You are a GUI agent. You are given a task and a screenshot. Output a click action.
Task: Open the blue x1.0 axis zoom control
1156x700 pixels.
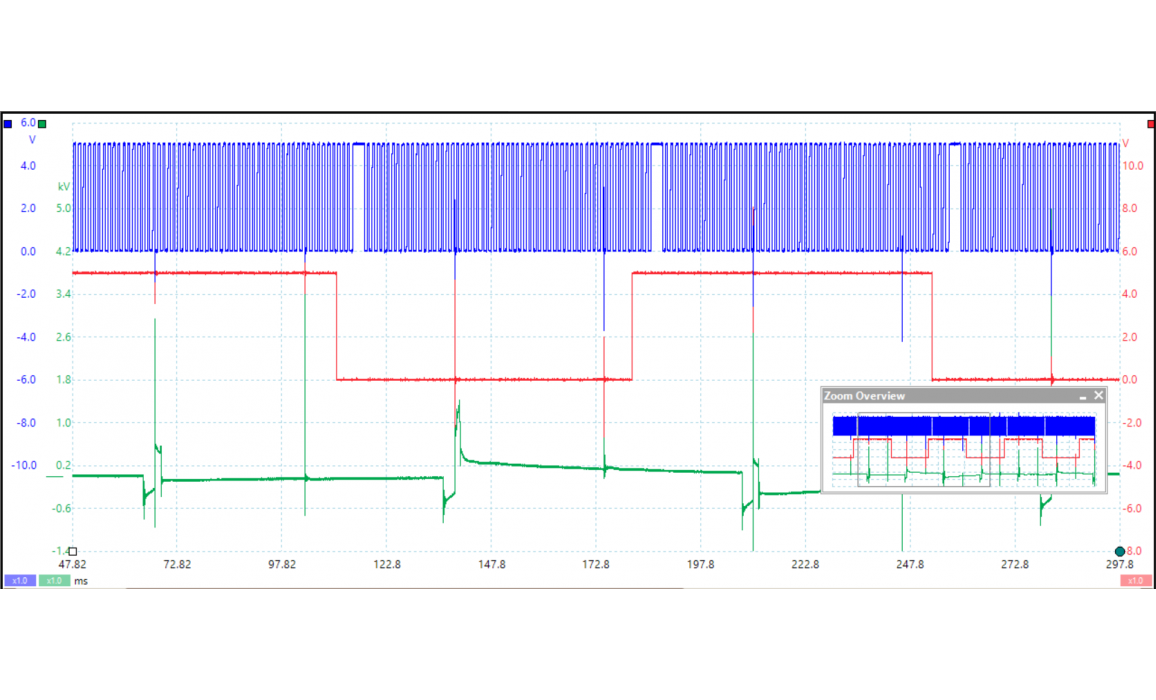20,580
